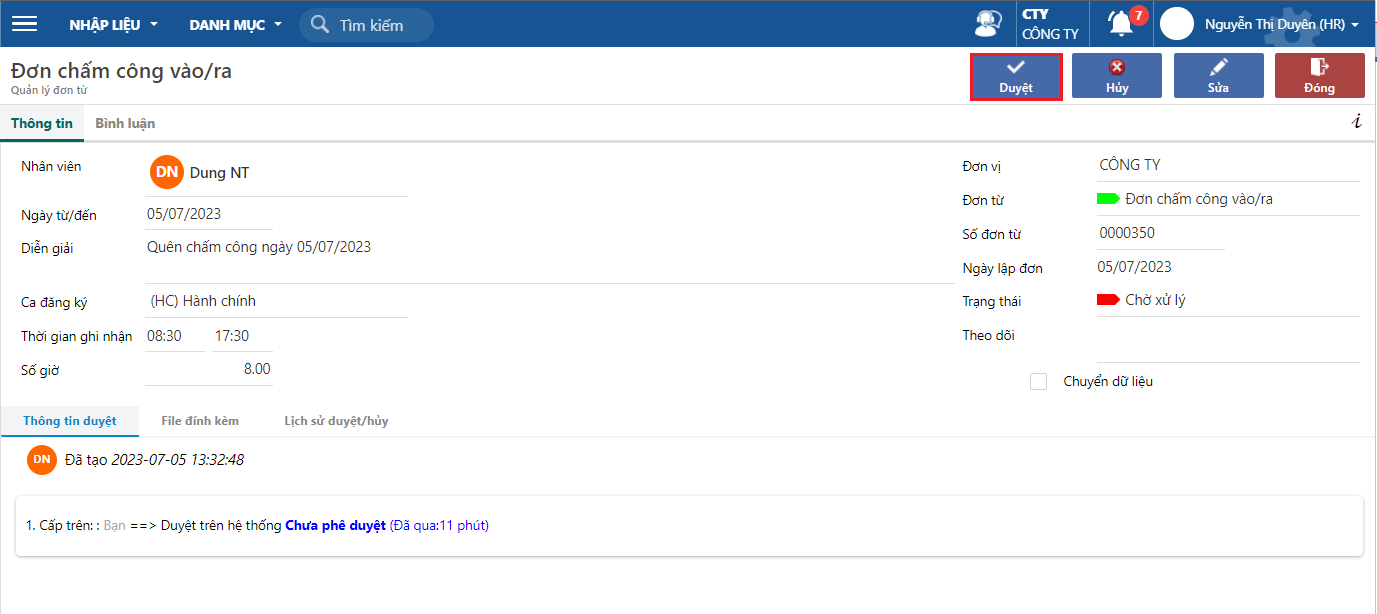
Task: Click the magnifier search icon
Action: (320, 24)
